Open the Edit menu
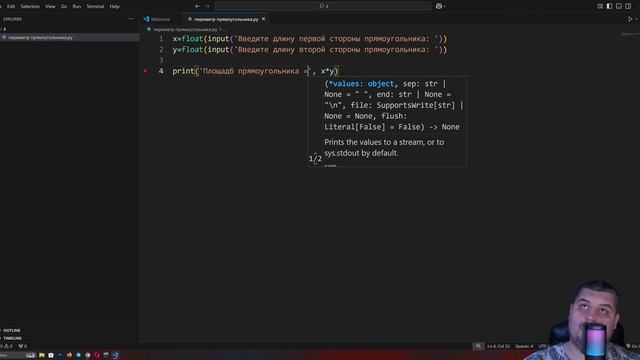Image resolution: width=640 pixels, height=360 pixels. (x=11, y=6)
